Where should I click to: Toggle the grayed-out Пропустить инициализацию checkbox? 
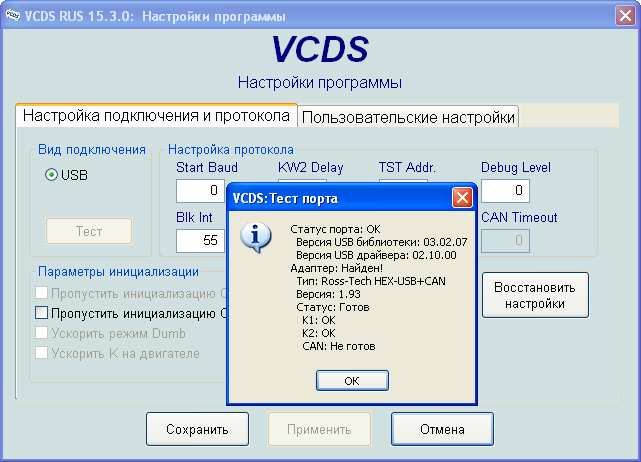41,293
